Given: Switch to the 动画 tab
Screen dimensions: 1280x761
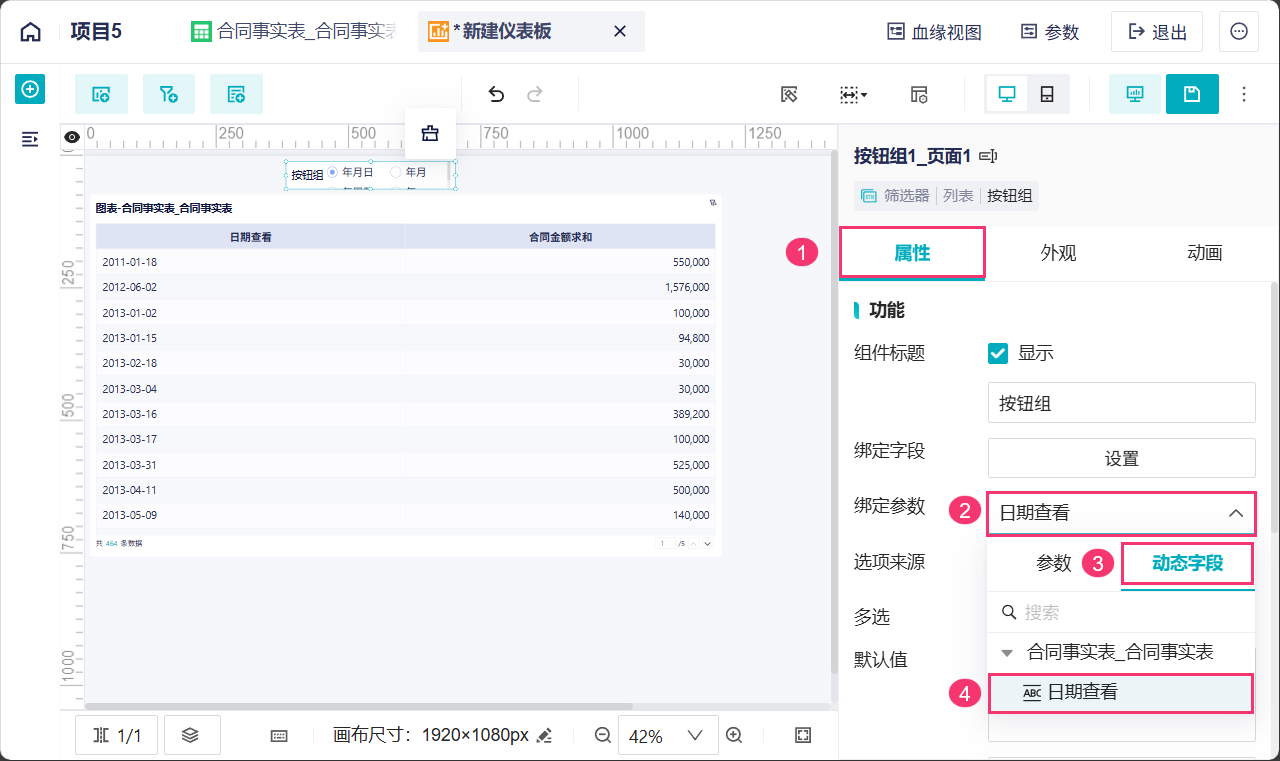Looking at the screenshot, I should pyautogui.click(x=1204, y=253).
